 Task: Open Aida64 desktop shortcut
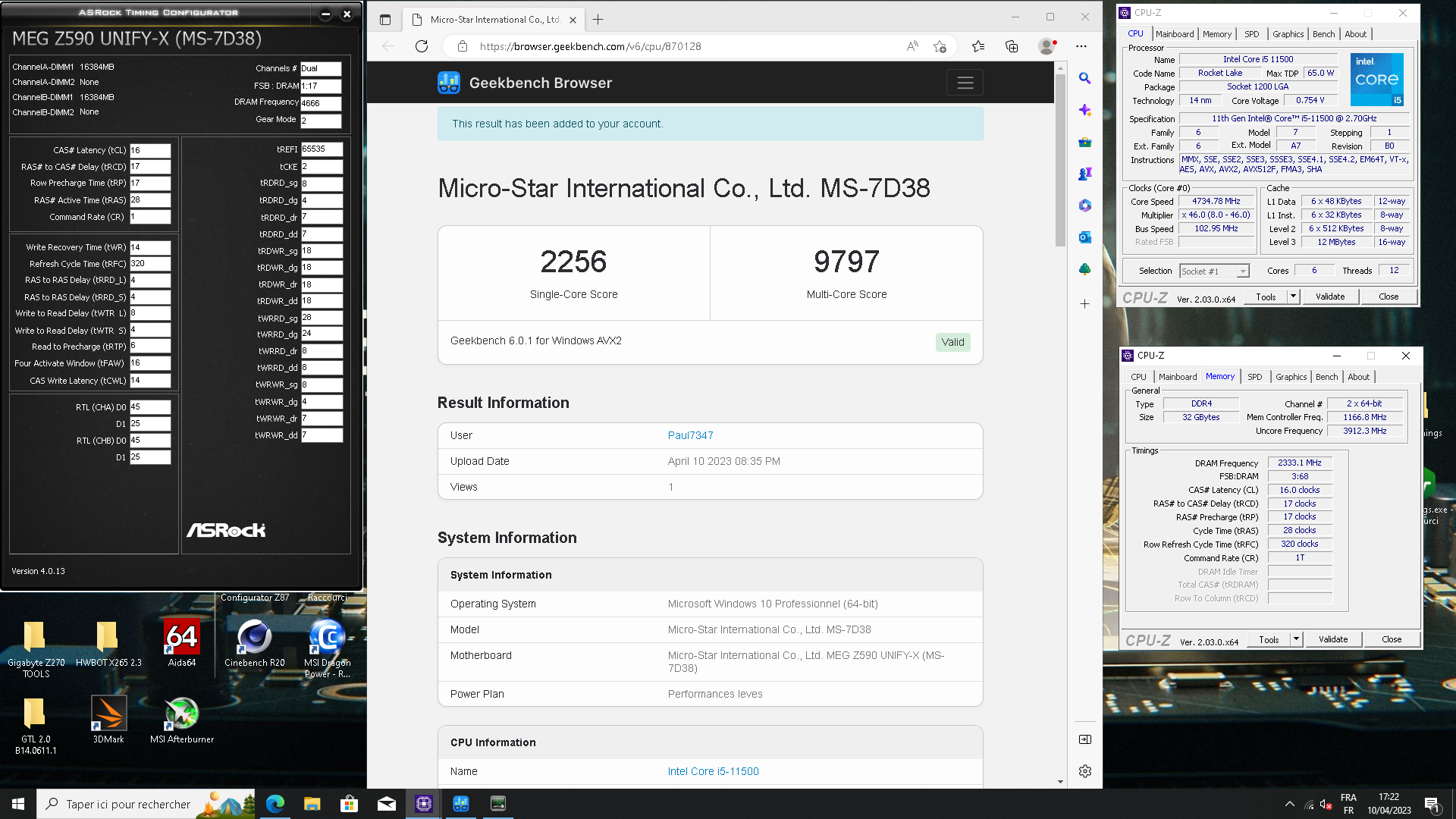point(182,643)
